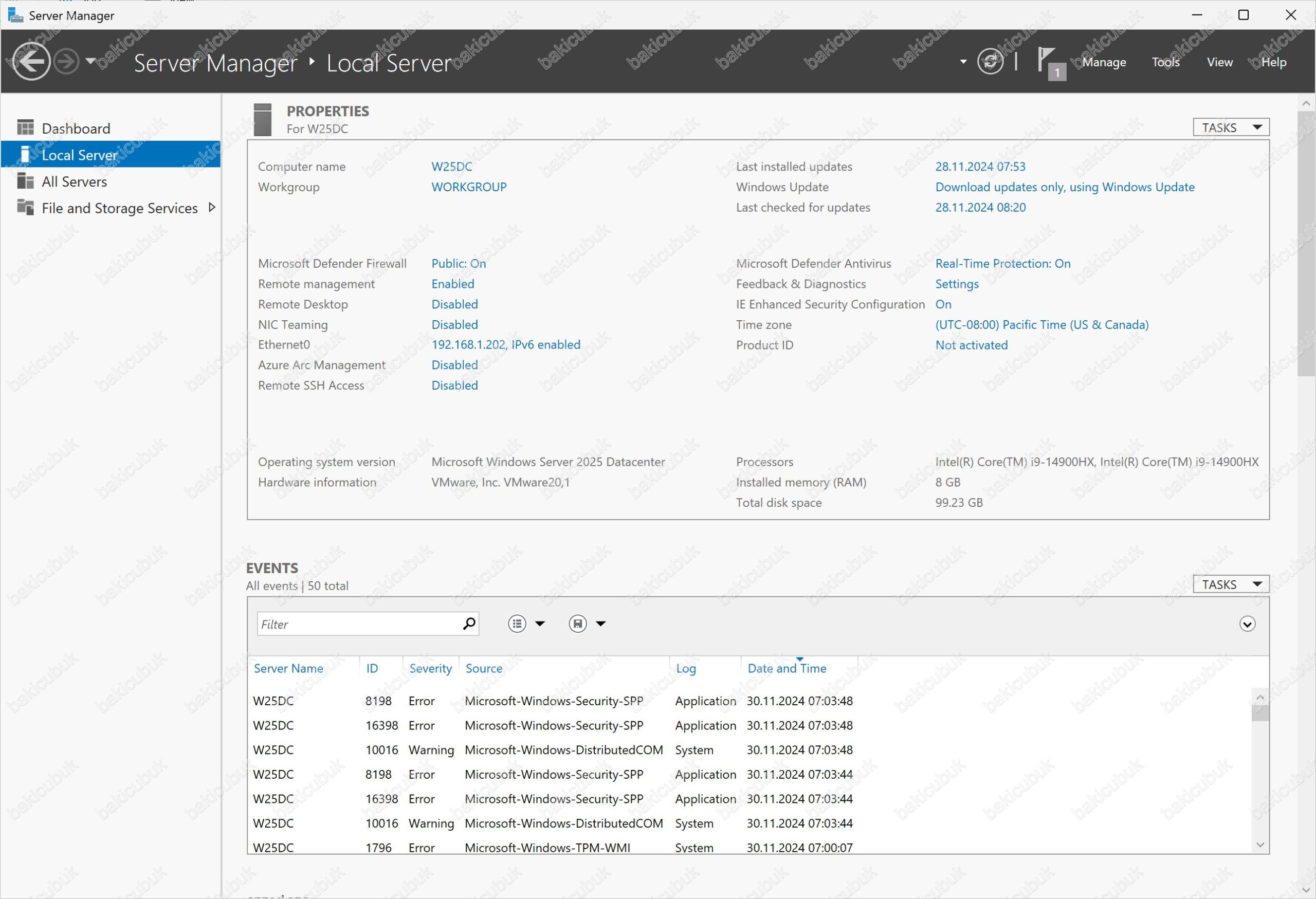Click the Back navigation arrow
Screen dimensions: 1316x899
(x=31, y=61)
